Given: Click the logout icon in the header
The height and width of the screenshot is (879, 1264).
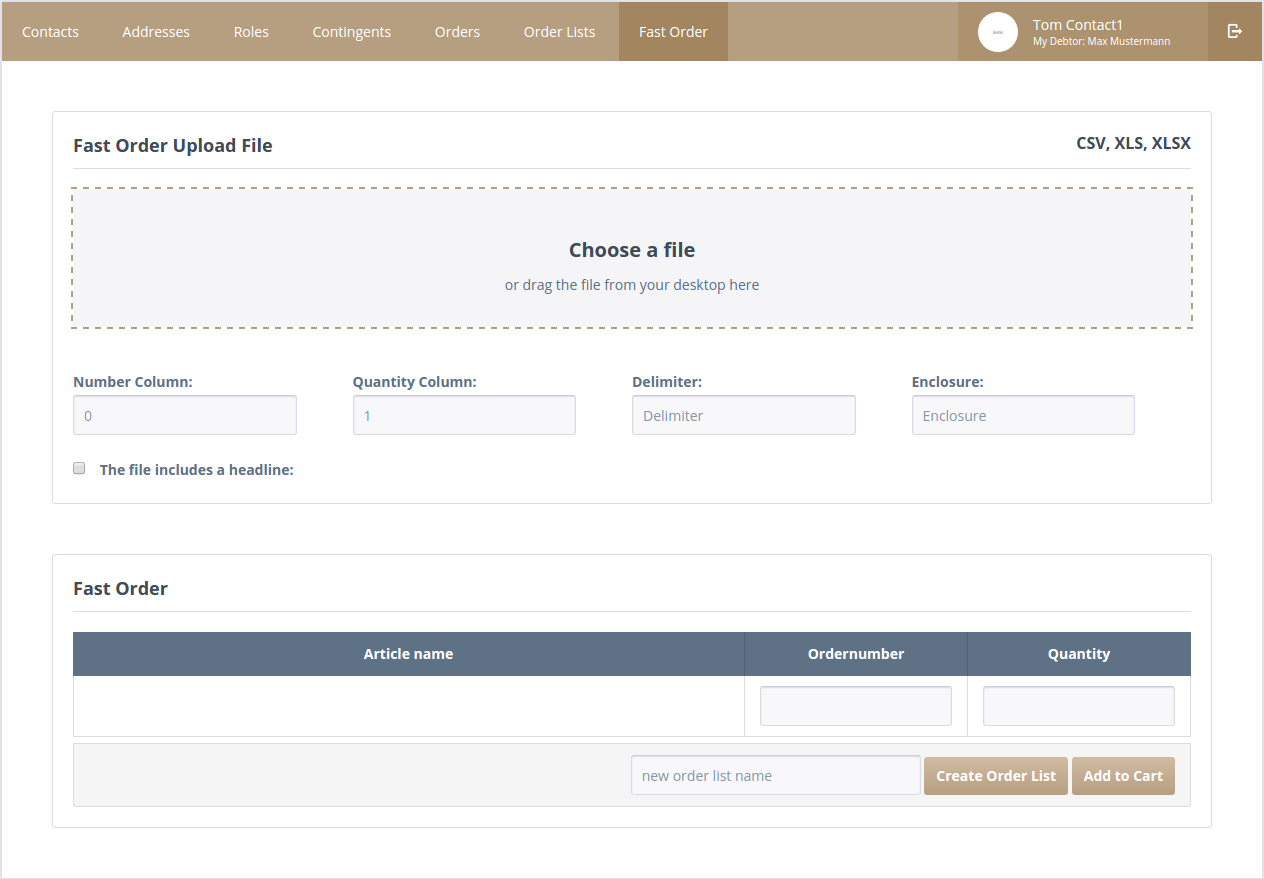Looking at the screenshot, I should pos(1235,31).
